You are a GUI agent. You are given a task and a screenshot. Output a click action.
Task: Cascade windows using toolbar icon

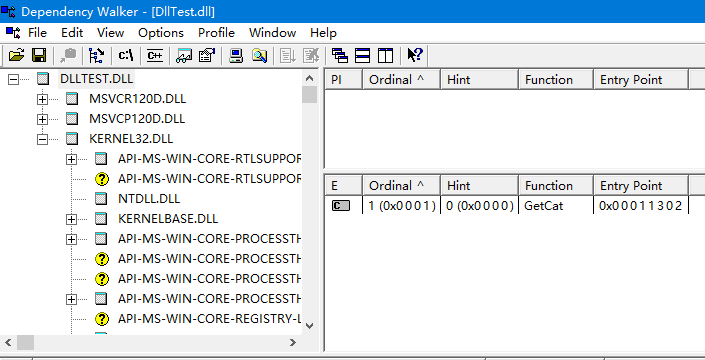[340, 56]
